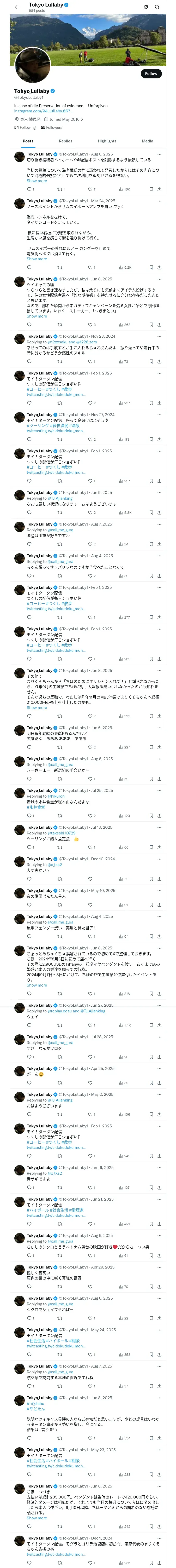
Task: Follow the Tokyo_Lullaby account
Action: pyautogui.click(x=150, y=74)
